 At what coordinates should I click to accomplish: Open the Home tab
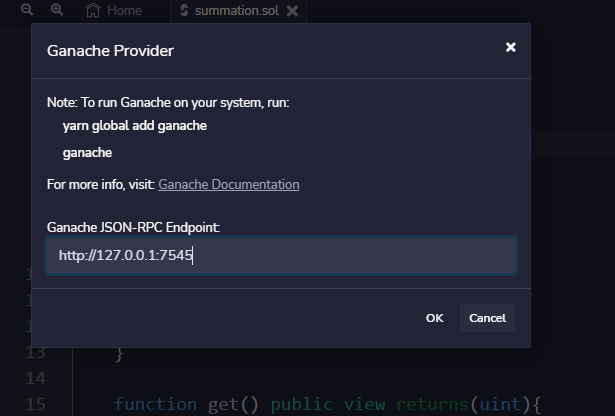coord(113,10)
